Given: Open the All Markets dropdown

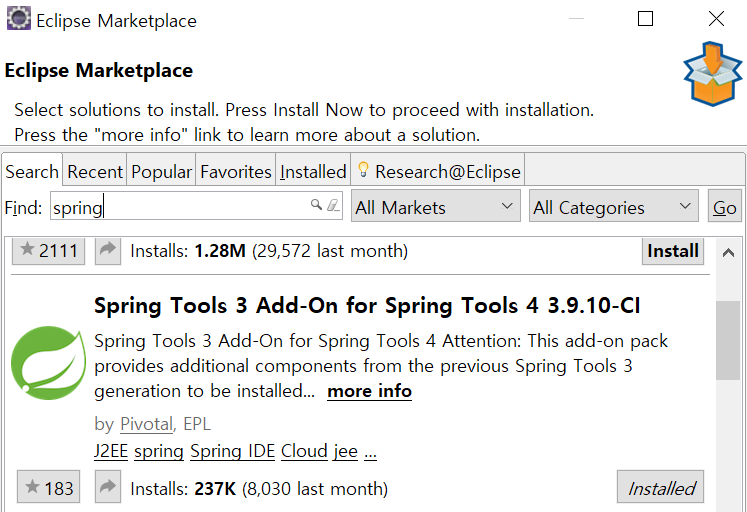Looking at the screenshot, I should click(x=435, y=206).
